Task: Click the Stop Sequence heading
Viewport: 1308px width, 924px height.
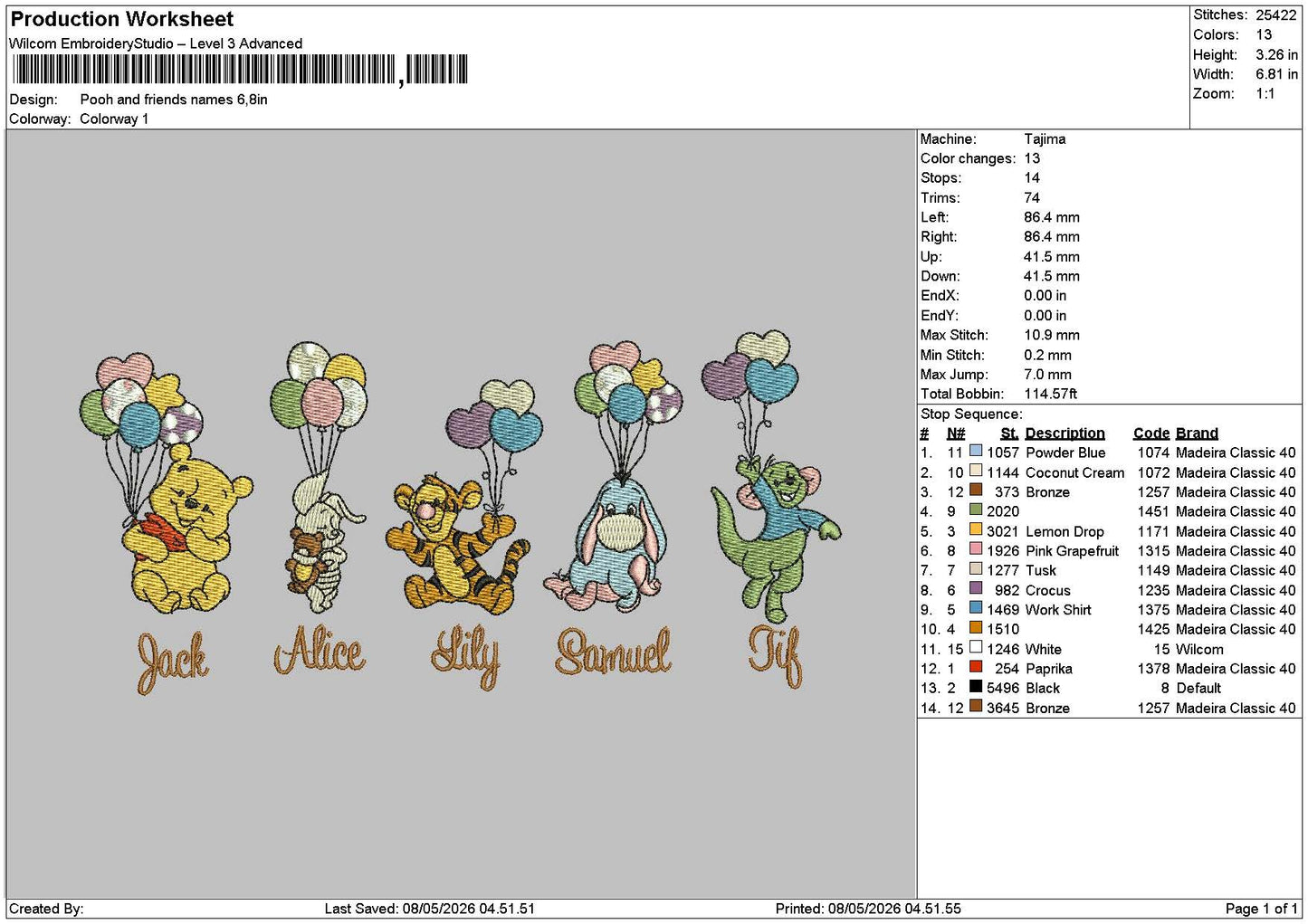Action: 971,414
